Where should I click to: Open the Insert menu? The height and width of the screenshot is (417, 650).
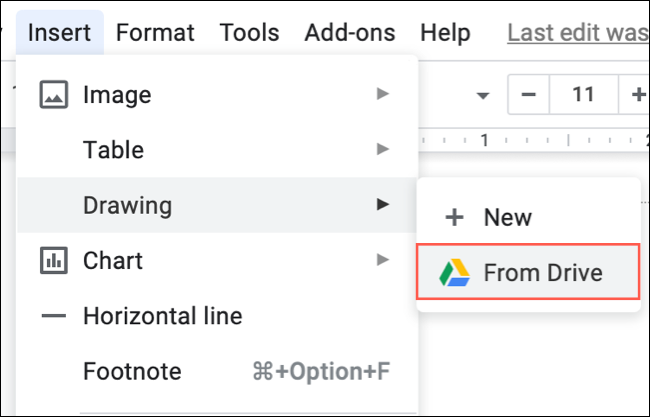point(60,32)
